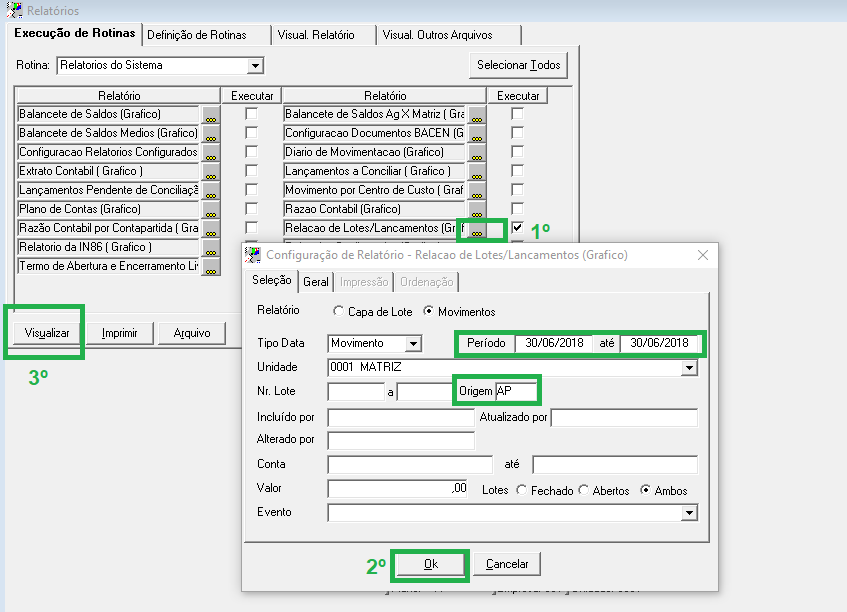
Task: Open the Geral tab in dialog
Action: [x=315, y=282]
